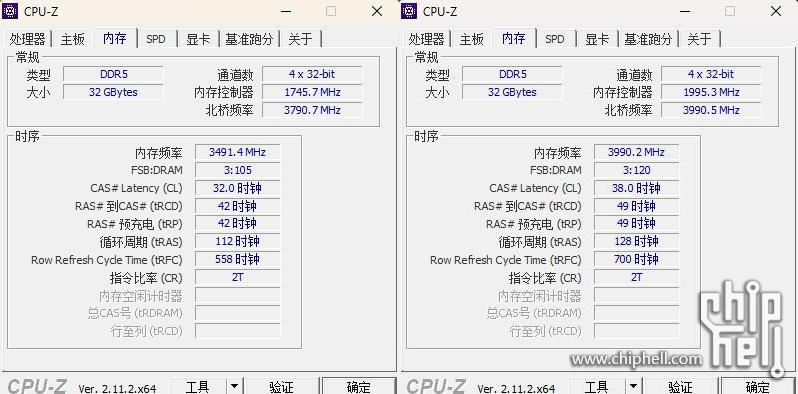
Task: Close the left CPU-Z window
Action: 377,11
